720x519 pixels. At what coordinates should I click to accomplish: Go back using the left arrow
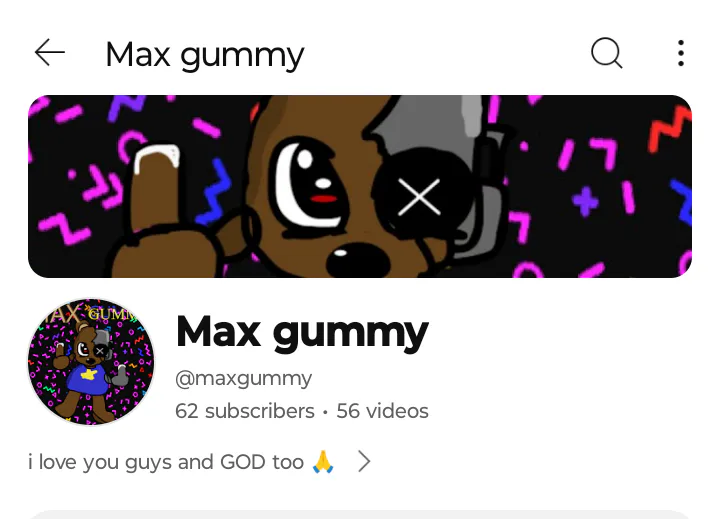(x=50, y=52)
